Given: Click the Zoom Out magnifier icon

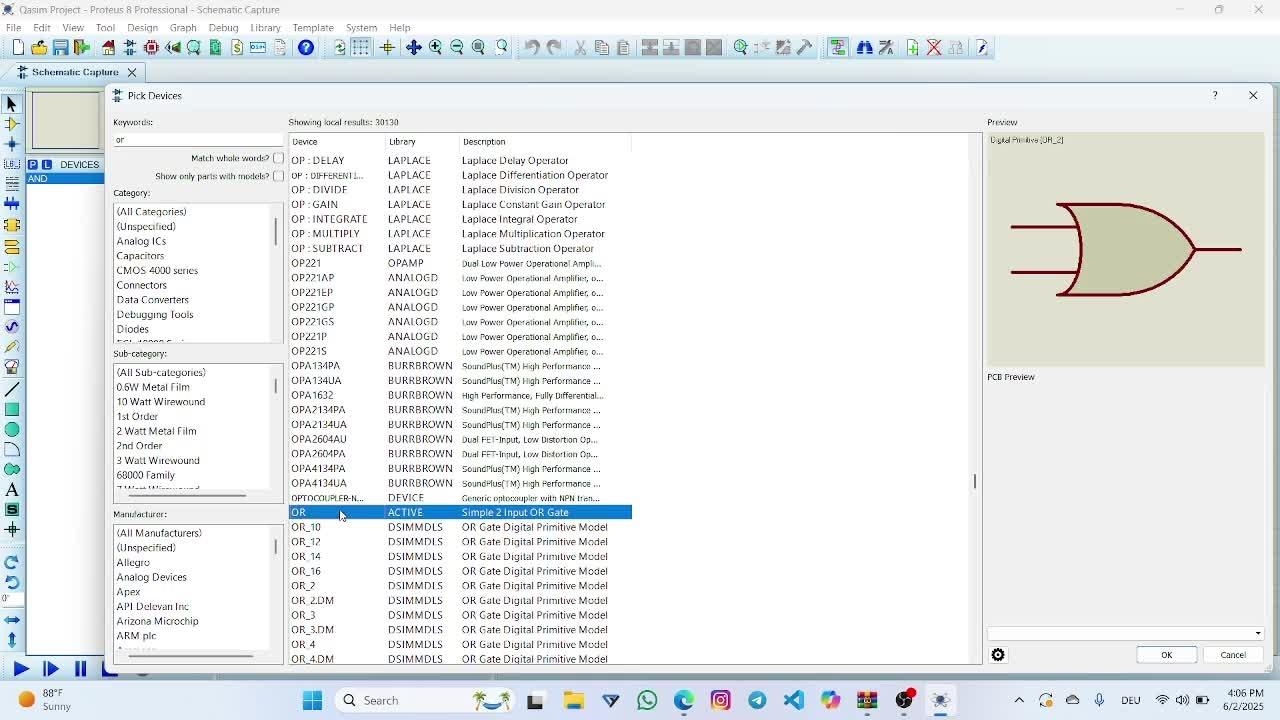Looking at the screenshot, I should (x=457, y=47).
